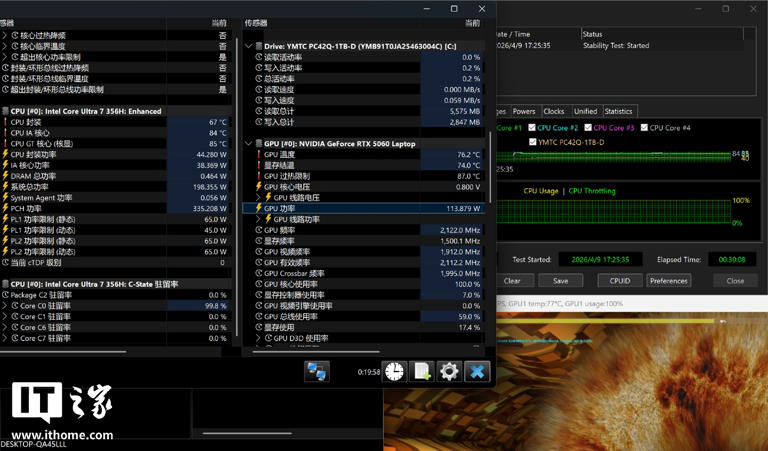This screenshot has height=451, width=768.
Task: Click the lightning icon beside GPU 功率
Action: coord(259,209)
